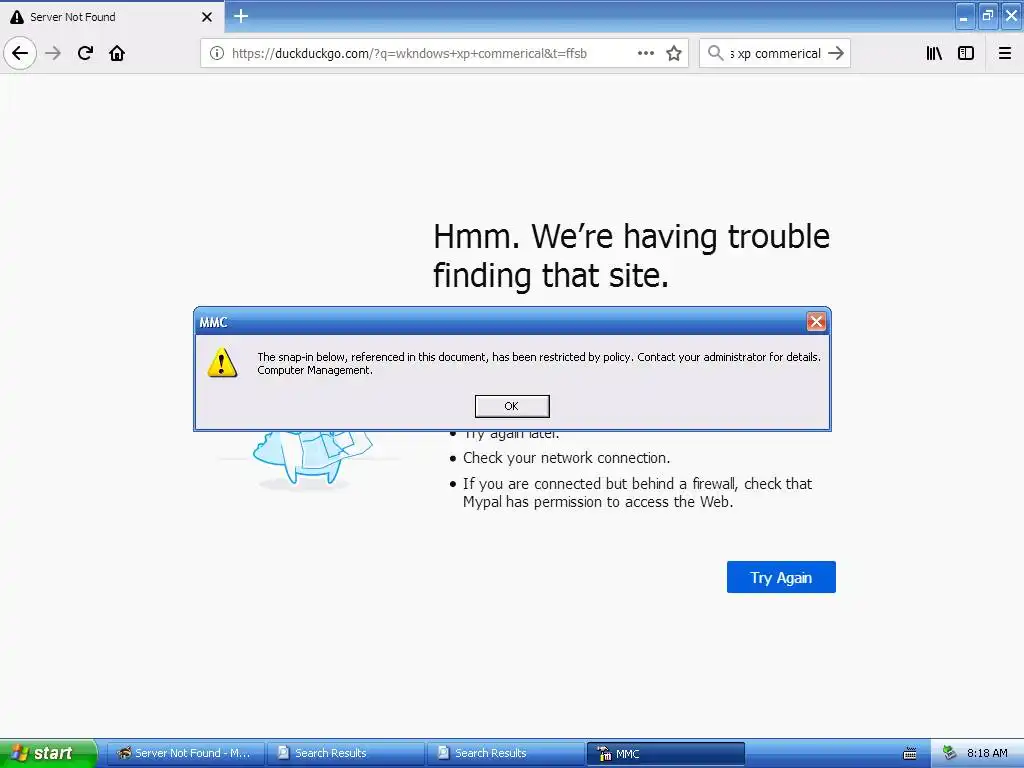The height and width of the screenshot is (768, 1024).
Task: Open the Windows start menu
Action: pyautogui.click(x=48, y=753)
